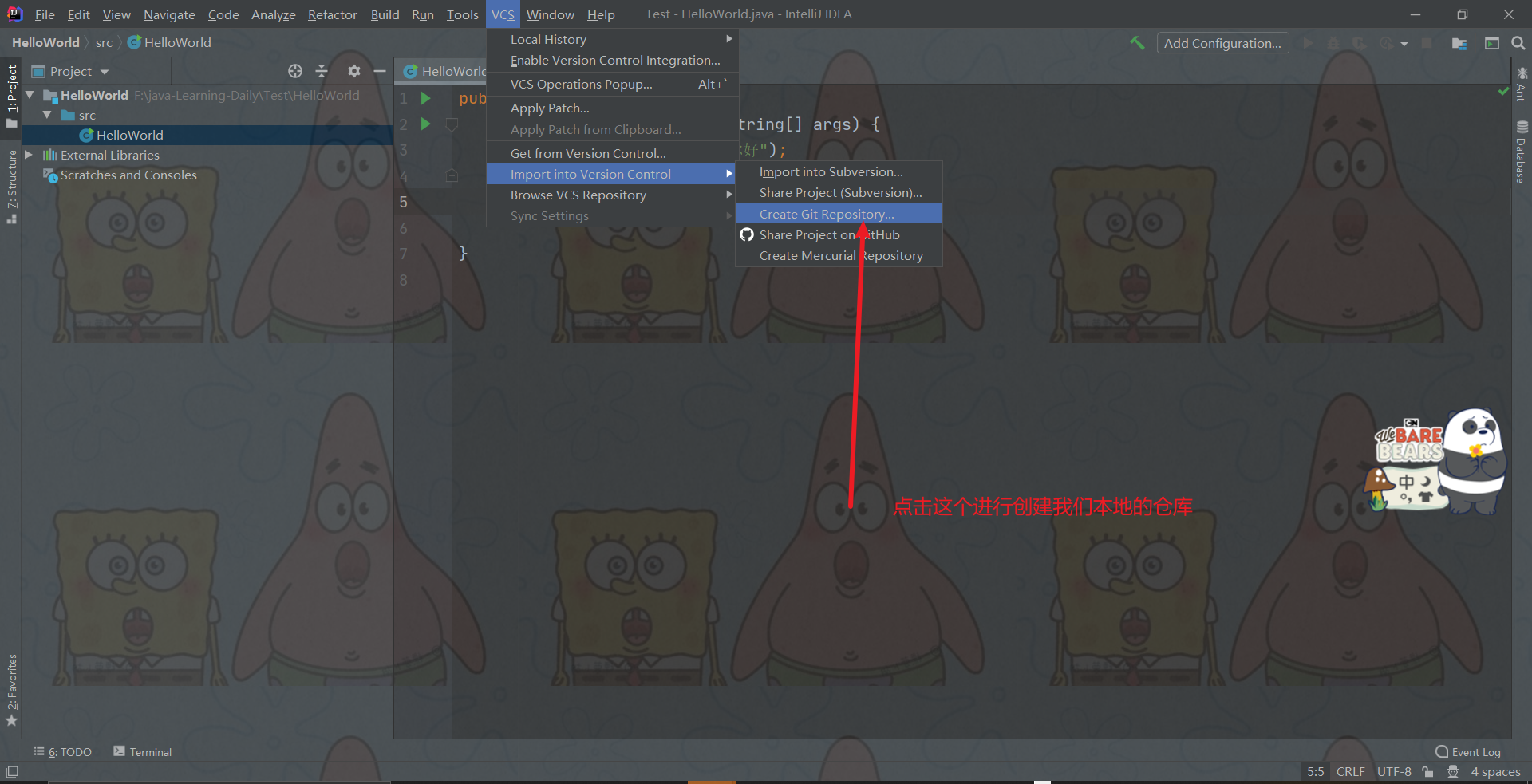Select Create Git Repository menu item

tap(839, 214)
